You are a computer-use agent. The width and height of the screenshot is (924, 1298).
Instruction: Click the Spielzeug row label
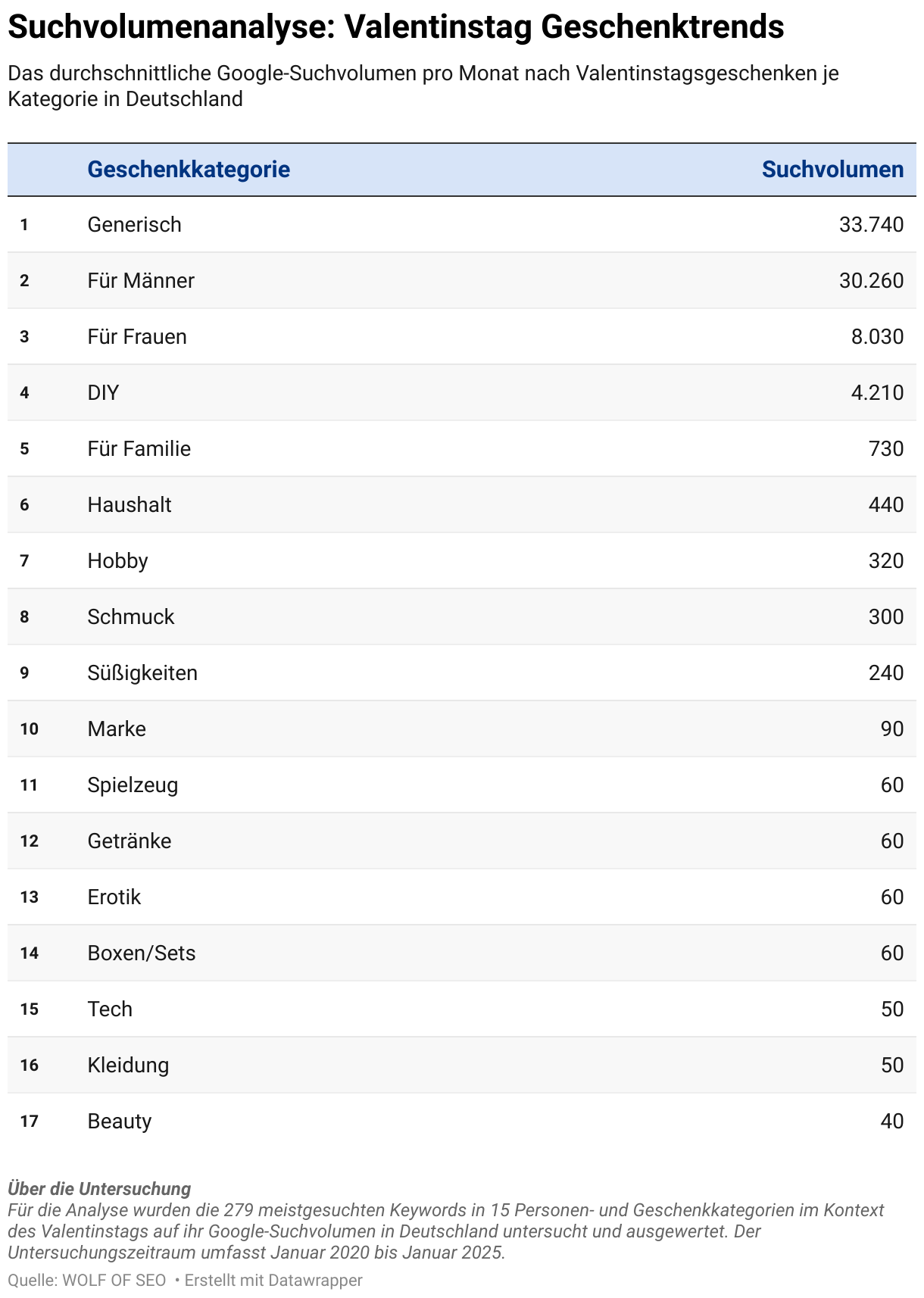point(133,785)
